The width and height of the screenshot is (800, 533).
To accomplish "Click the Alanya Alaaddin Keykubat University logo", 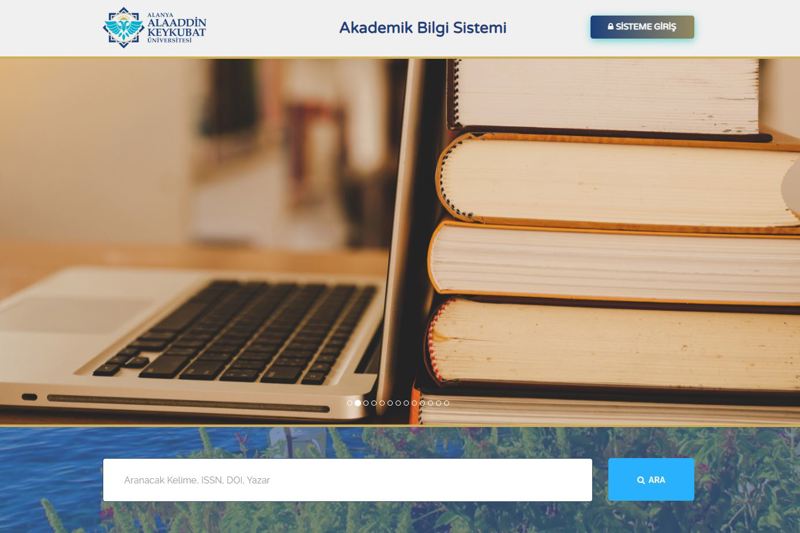I will 155,28.
